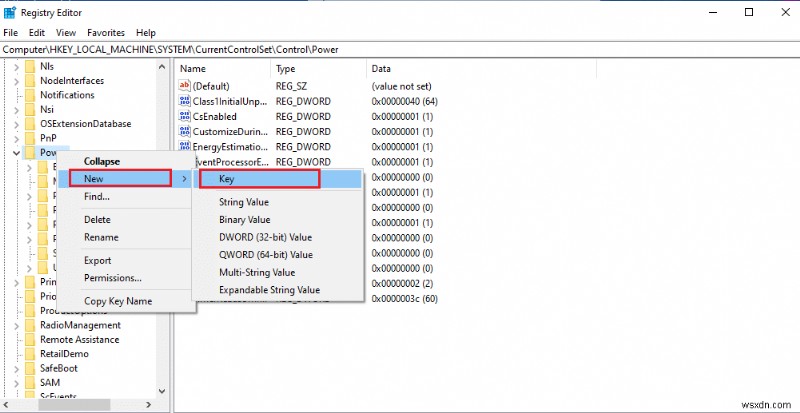The image size is (800, 413).
Task: Click tree pane scroll up arrow
Action: [162, 67]
